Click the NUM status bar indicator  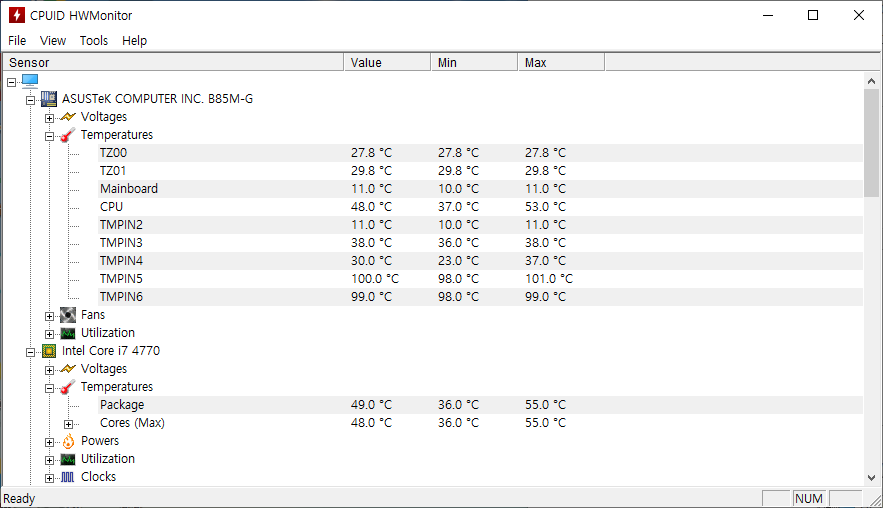(809, 498)
